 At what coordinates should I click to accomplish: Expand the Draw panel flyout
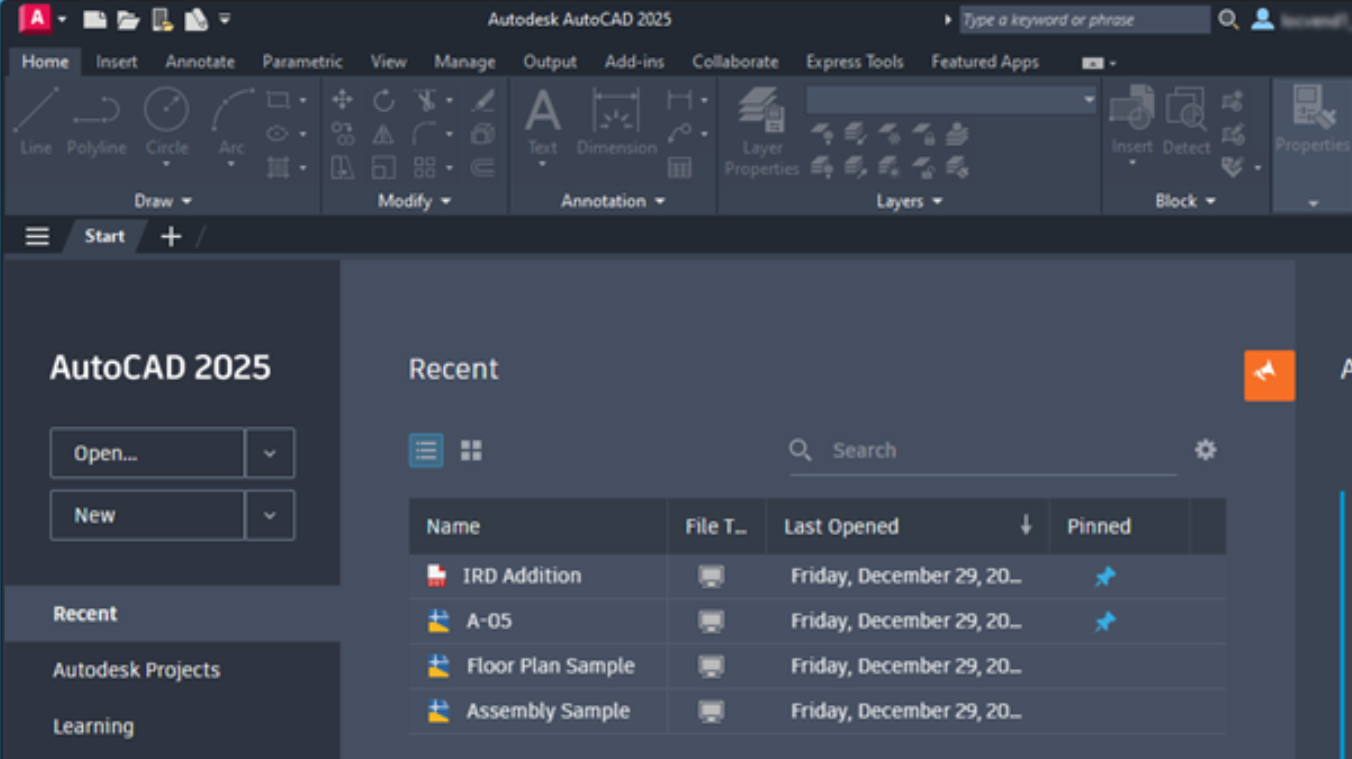(x=163, y=201)
